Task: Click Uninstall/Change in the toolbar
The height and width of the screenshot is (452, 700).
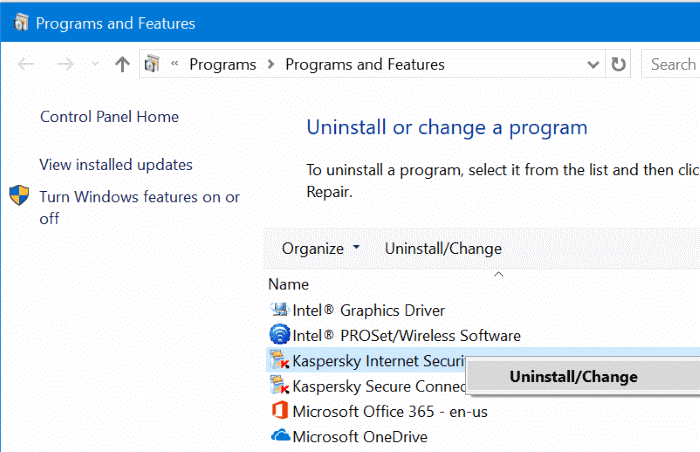Action: click(443, 249)
